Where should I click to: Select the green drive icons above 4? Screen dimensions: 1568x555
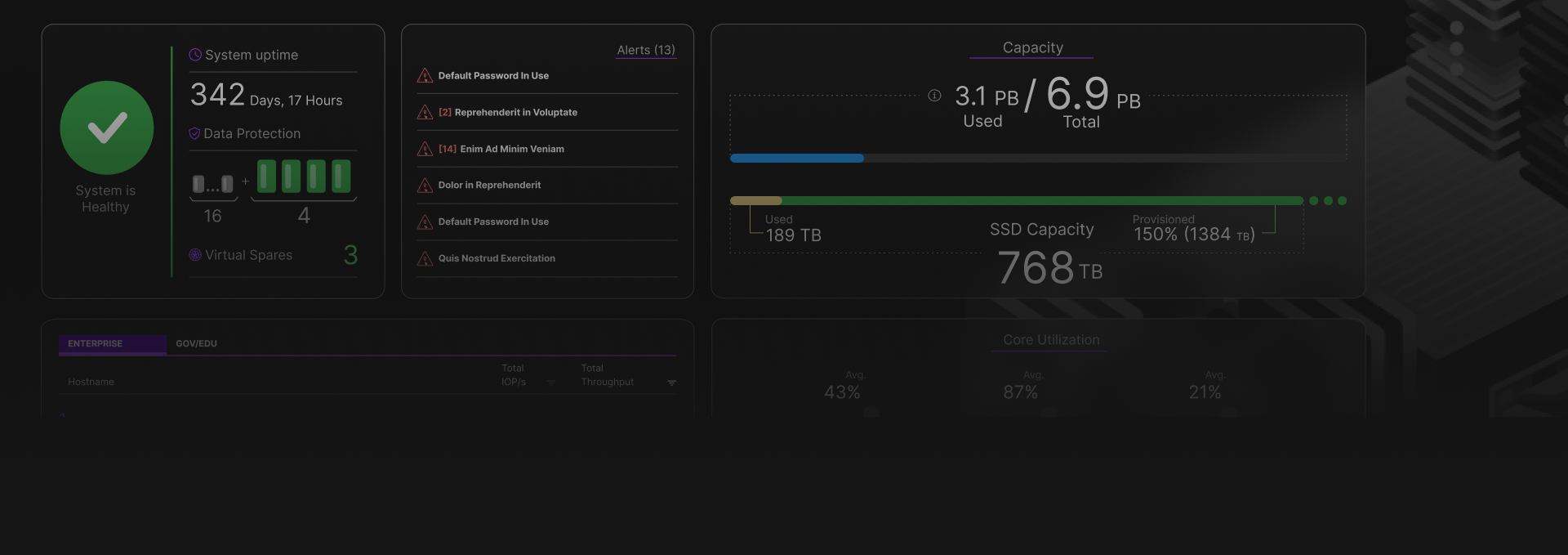coord(304,177)
